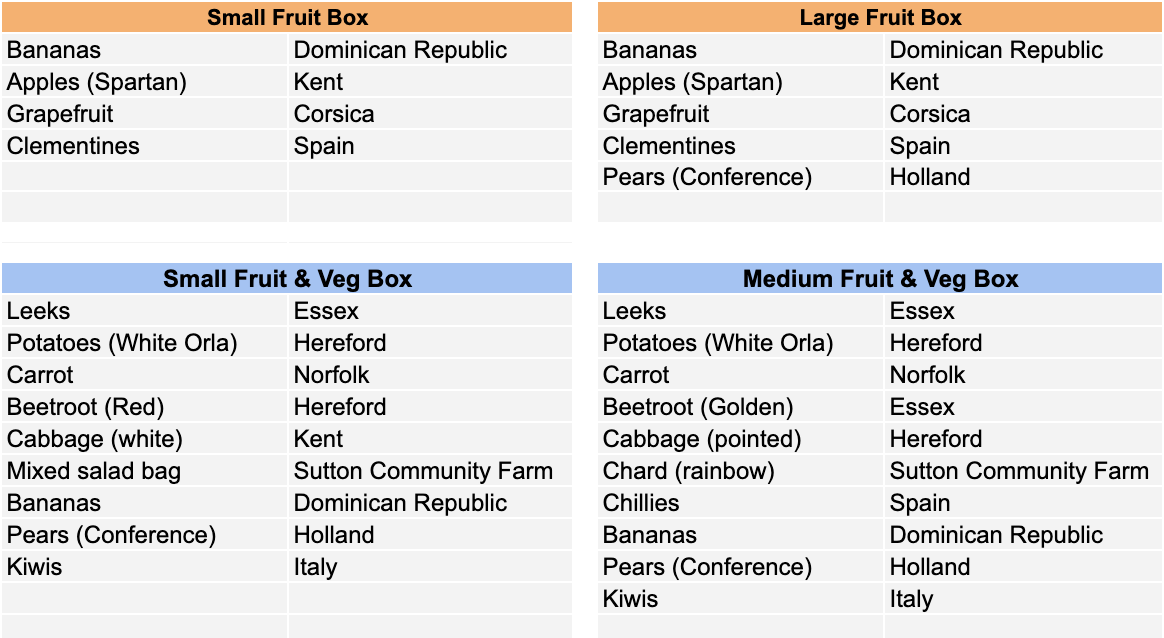This screenshot has width=1164, height=638.
Task: Select the Cabbage (pointed) cell
Action: pyautogui.click(x=740, y=439)
